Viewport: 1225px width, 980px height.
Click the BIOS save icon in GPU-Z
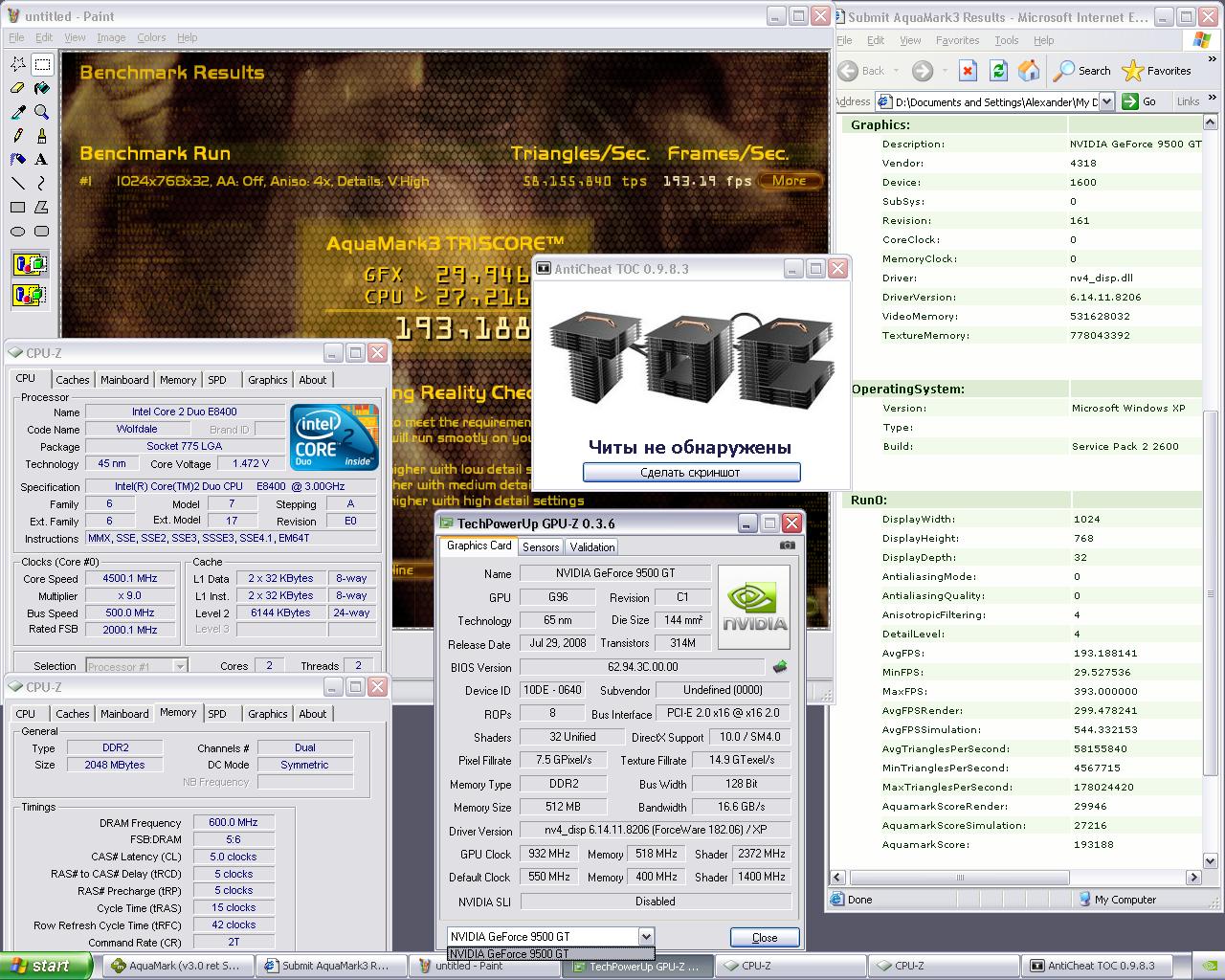coord(780,667)
